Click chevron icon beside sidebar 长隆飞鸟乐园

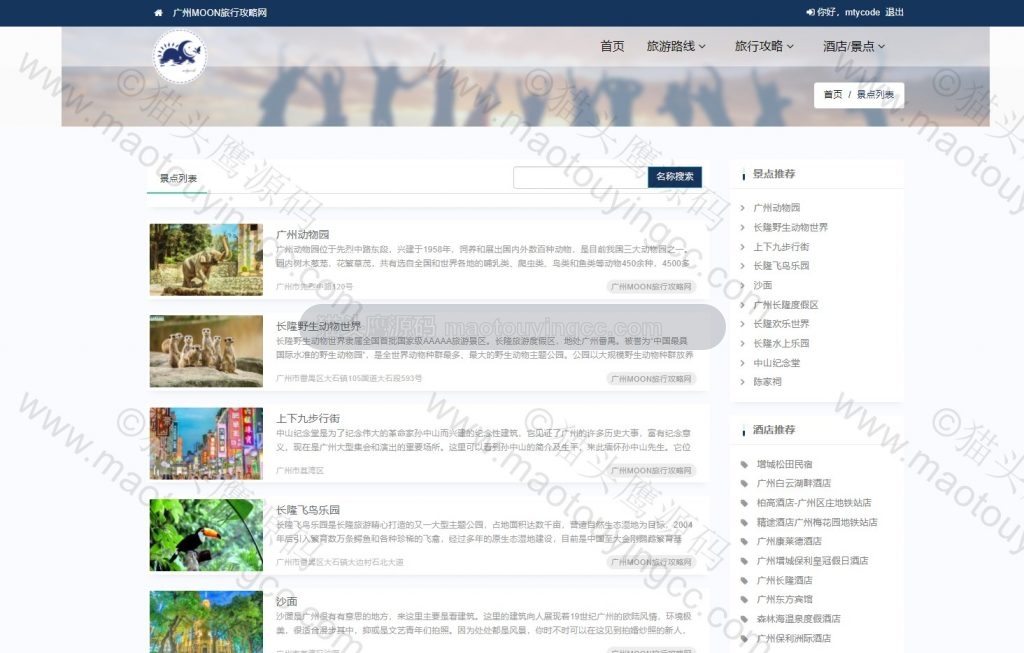[743, 266]
